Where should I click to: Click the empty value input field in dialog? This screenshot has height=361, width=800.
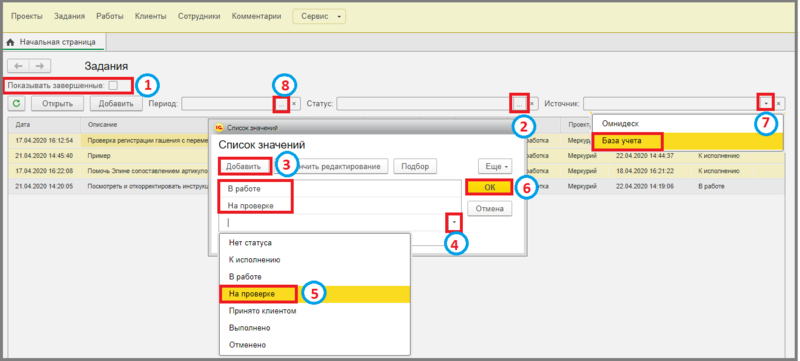333,223
